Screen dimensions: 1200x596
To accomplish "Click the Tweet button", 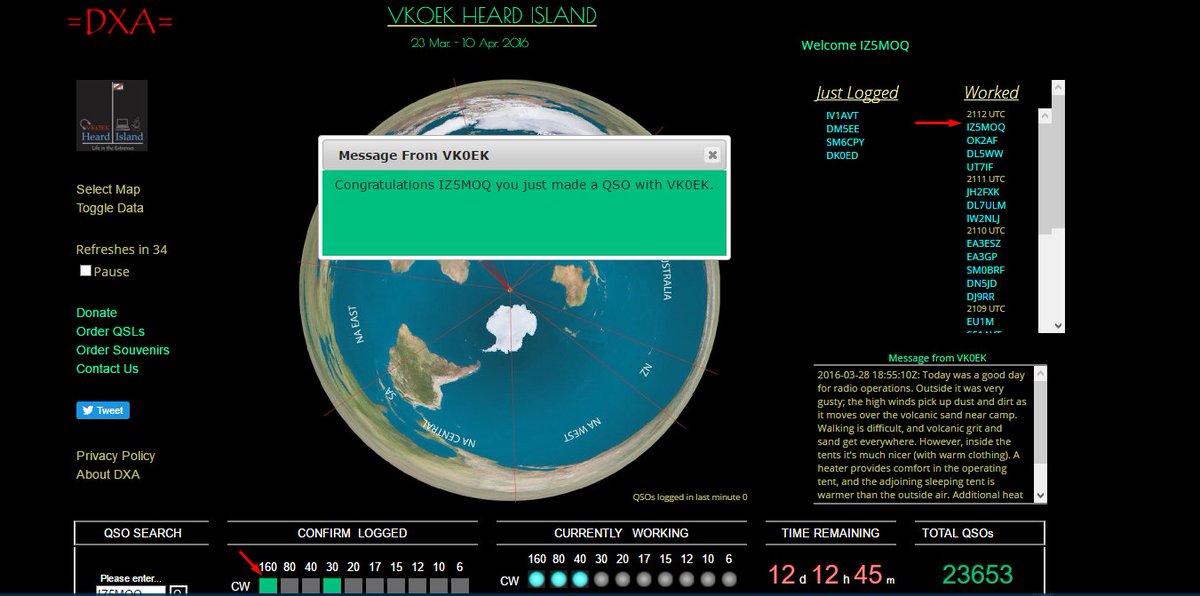I will 103,410.
